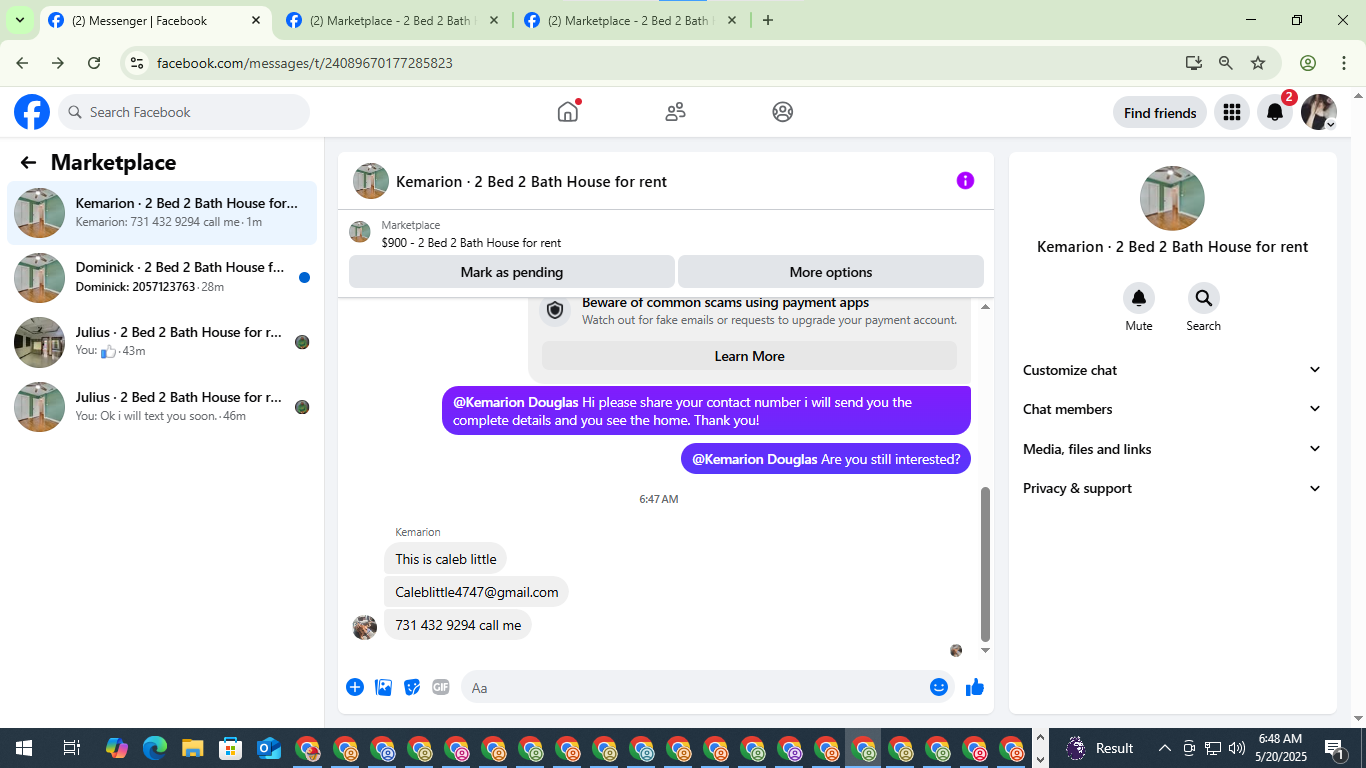Viewport: 1366px width, 768px height.
Task: Switch to second Marketplace browser tab
Action: click(x=392, y=20)
